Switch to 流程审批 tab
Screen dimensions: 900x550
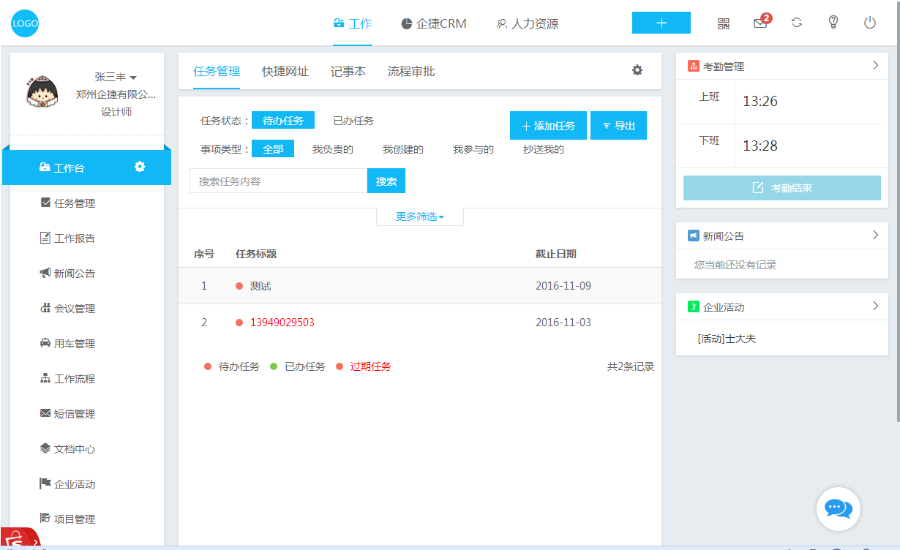pyautogui.click(x=411, y=71)
